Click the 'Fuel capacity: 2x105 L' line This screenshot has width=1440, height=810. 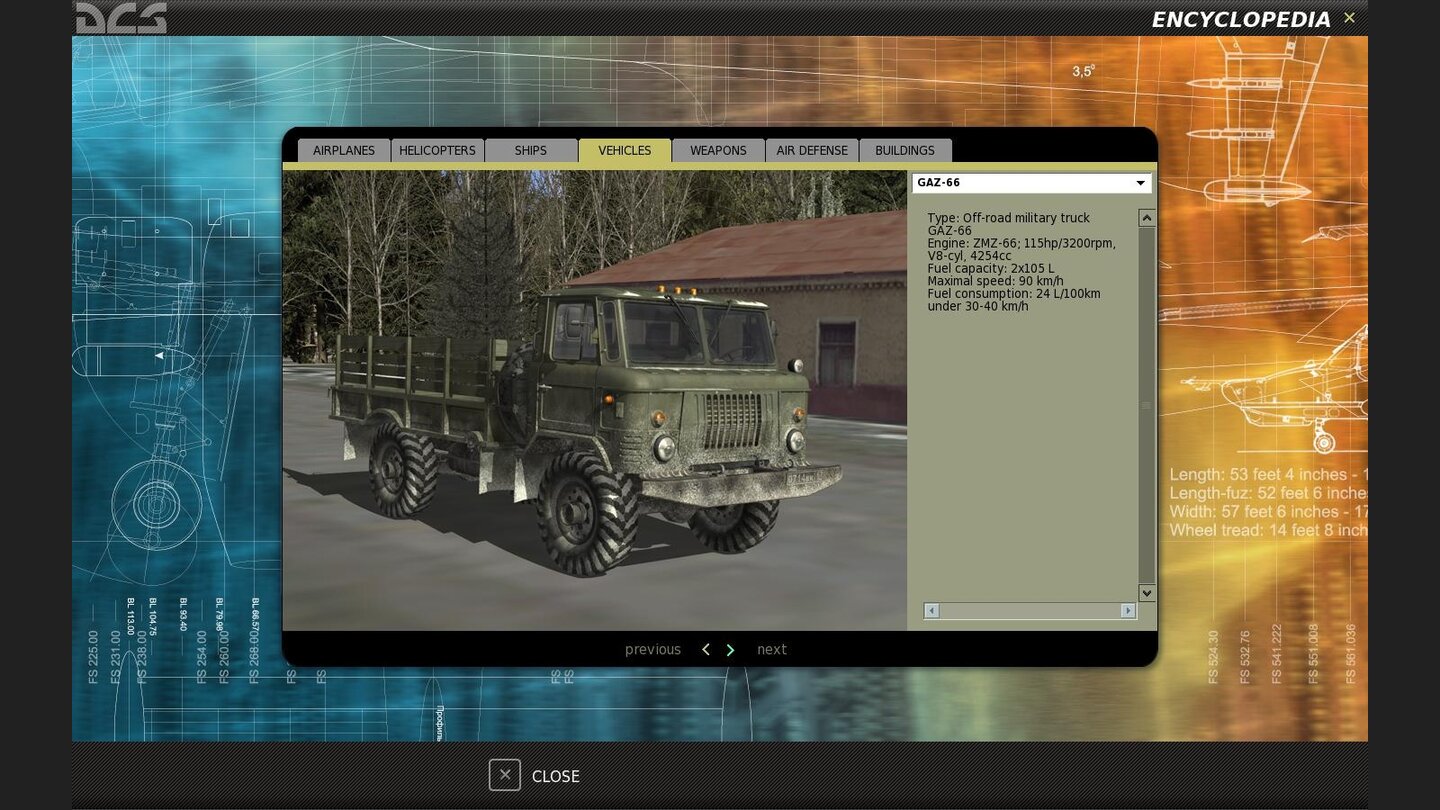(991, 269)
